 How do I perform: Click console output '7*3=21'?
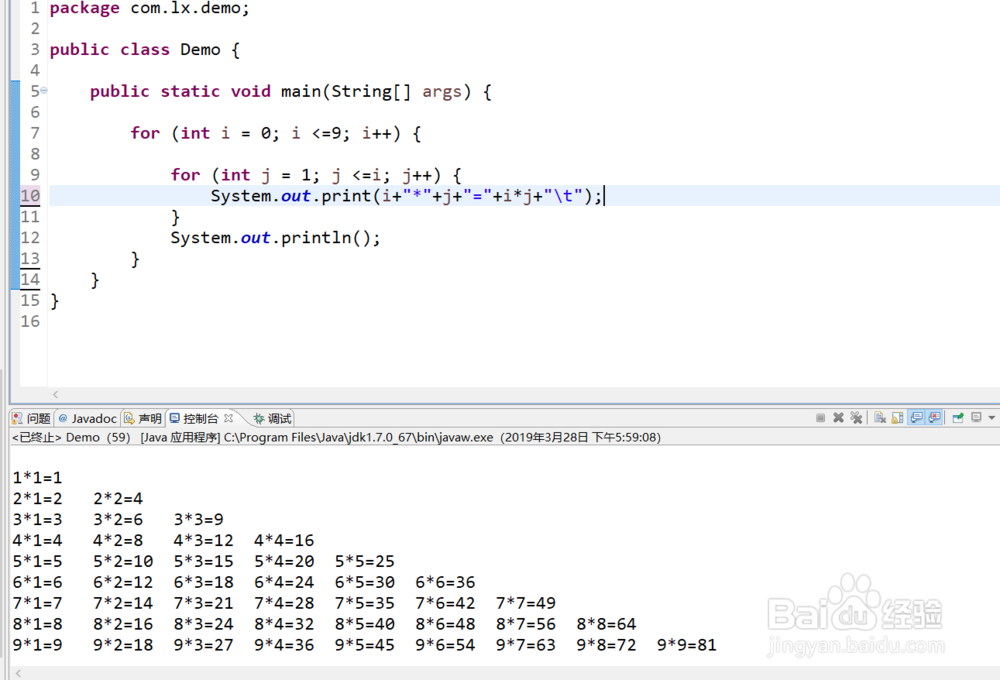pos(203,603)
